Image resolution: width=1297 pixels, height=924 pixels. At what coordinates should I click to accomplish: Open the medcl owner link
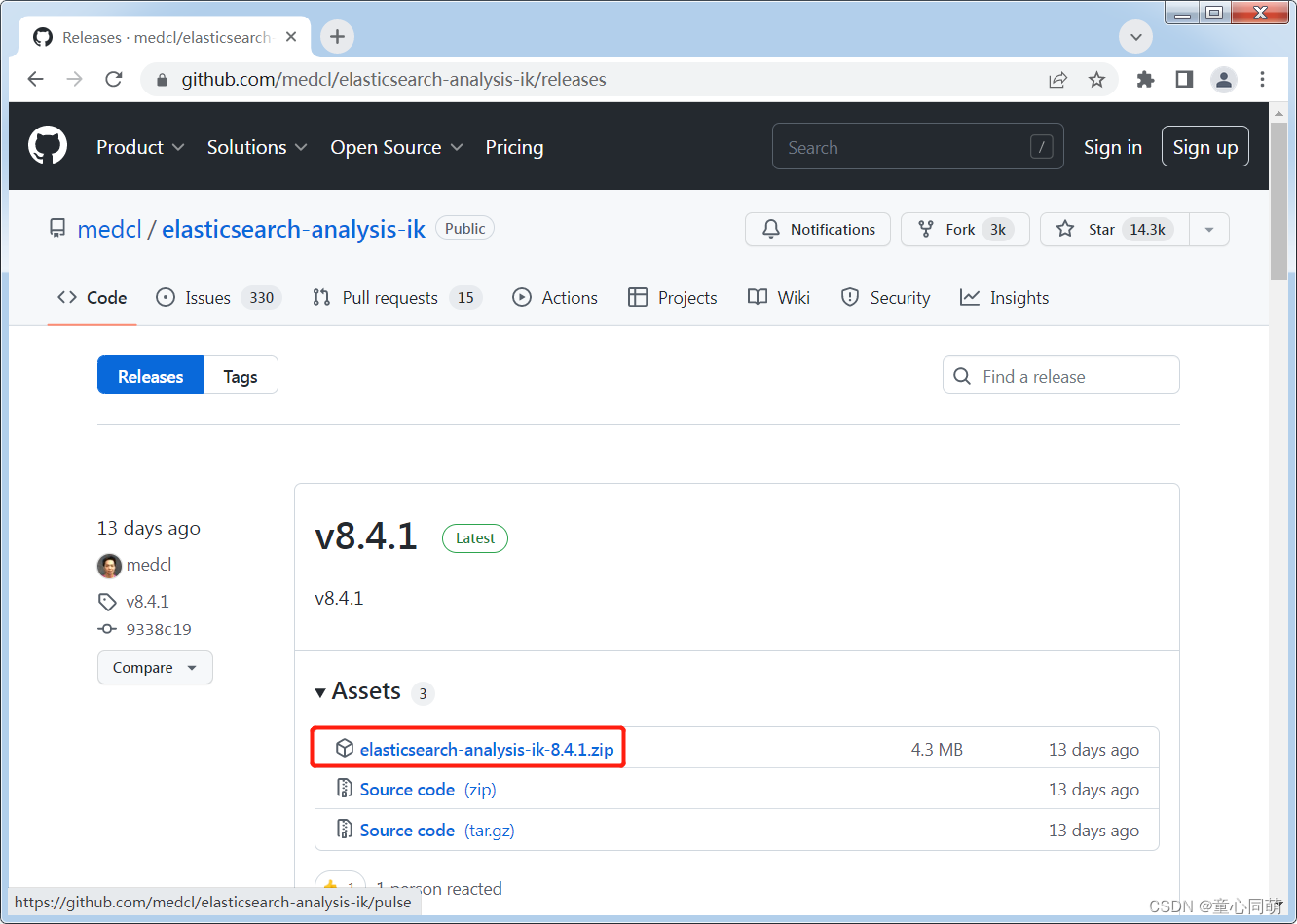109,229
